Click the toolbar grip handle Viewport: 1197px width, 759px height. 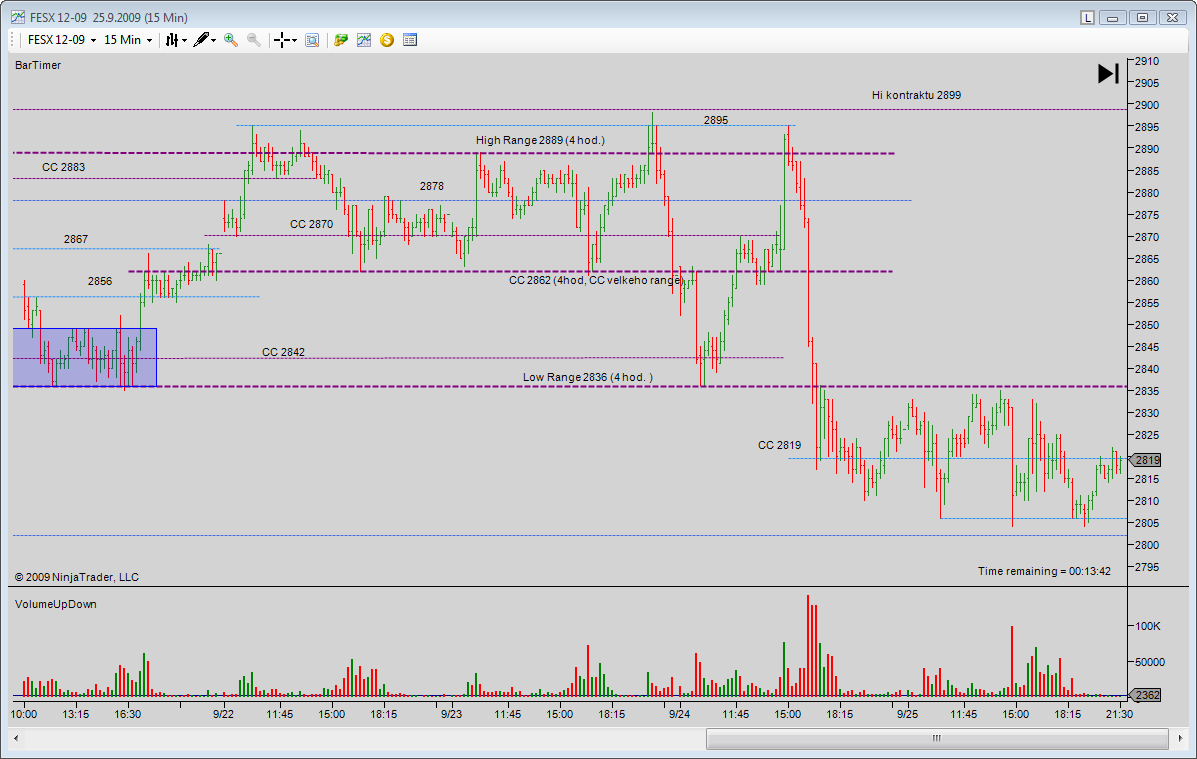(x=14, y=40)
